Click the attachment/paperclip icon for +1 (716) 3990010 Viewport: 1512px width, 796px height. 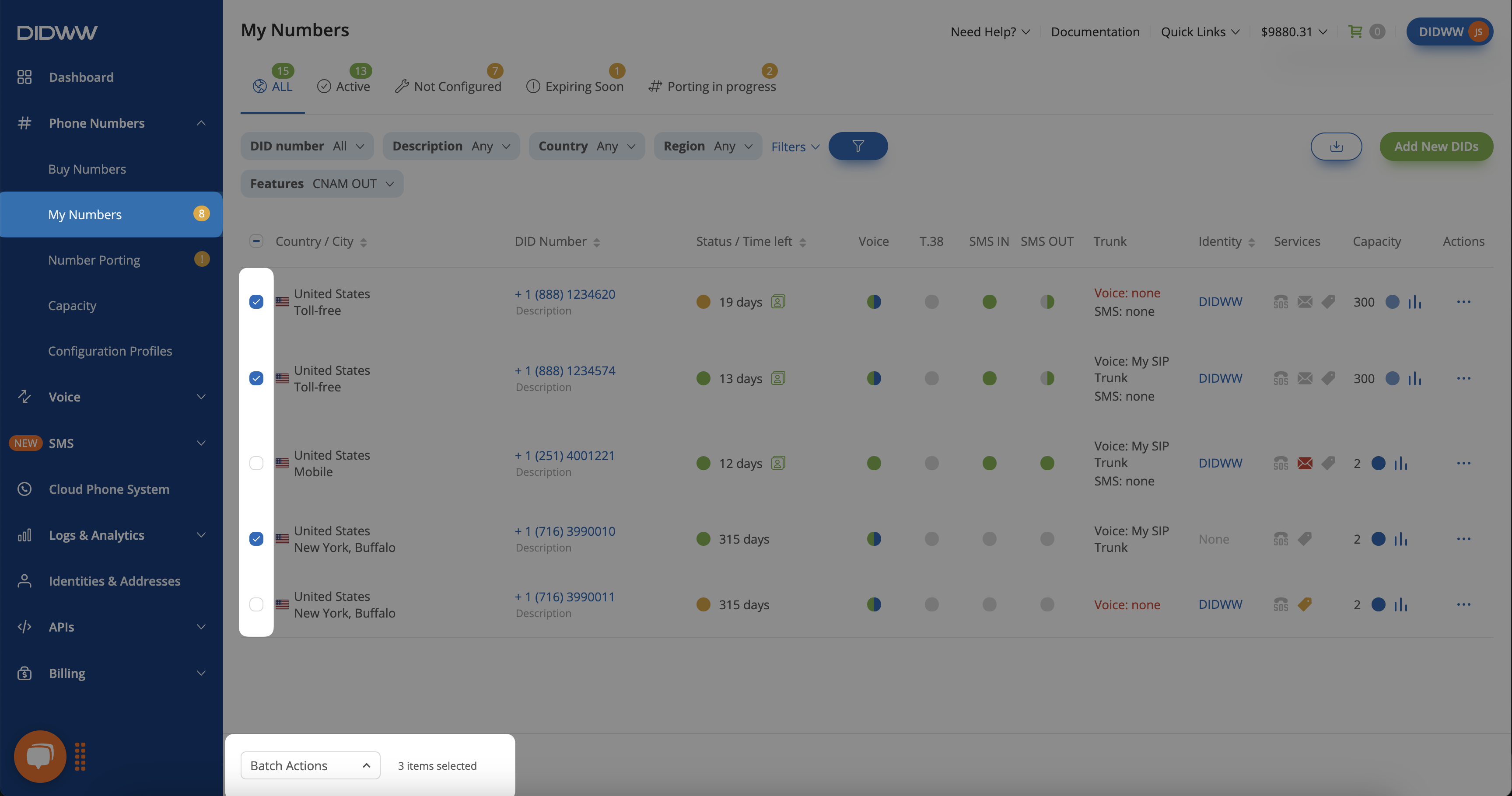[1305, 538]
